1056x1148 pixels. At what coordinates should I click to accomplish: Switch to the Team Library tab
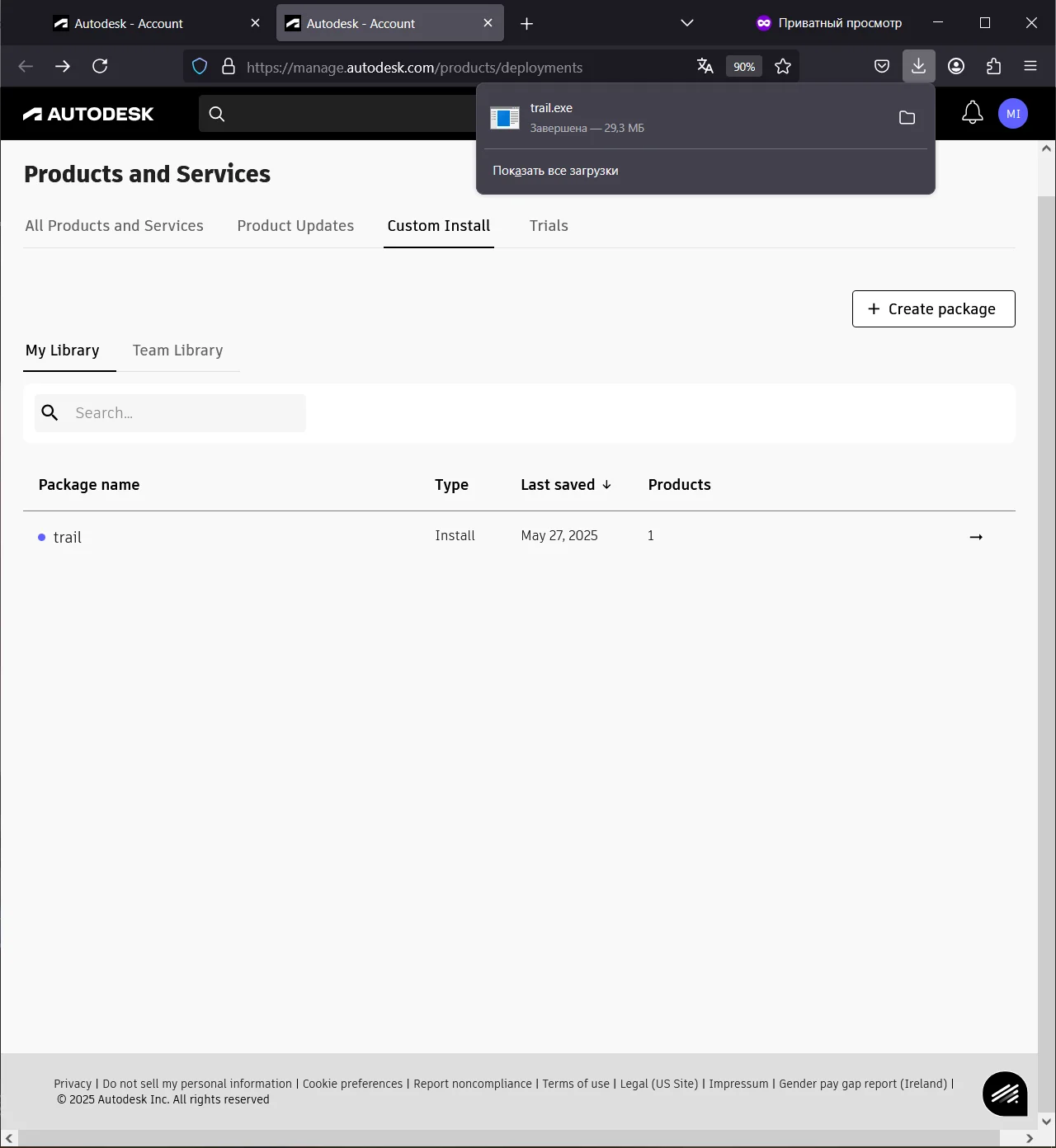click(x=177, y=351)
